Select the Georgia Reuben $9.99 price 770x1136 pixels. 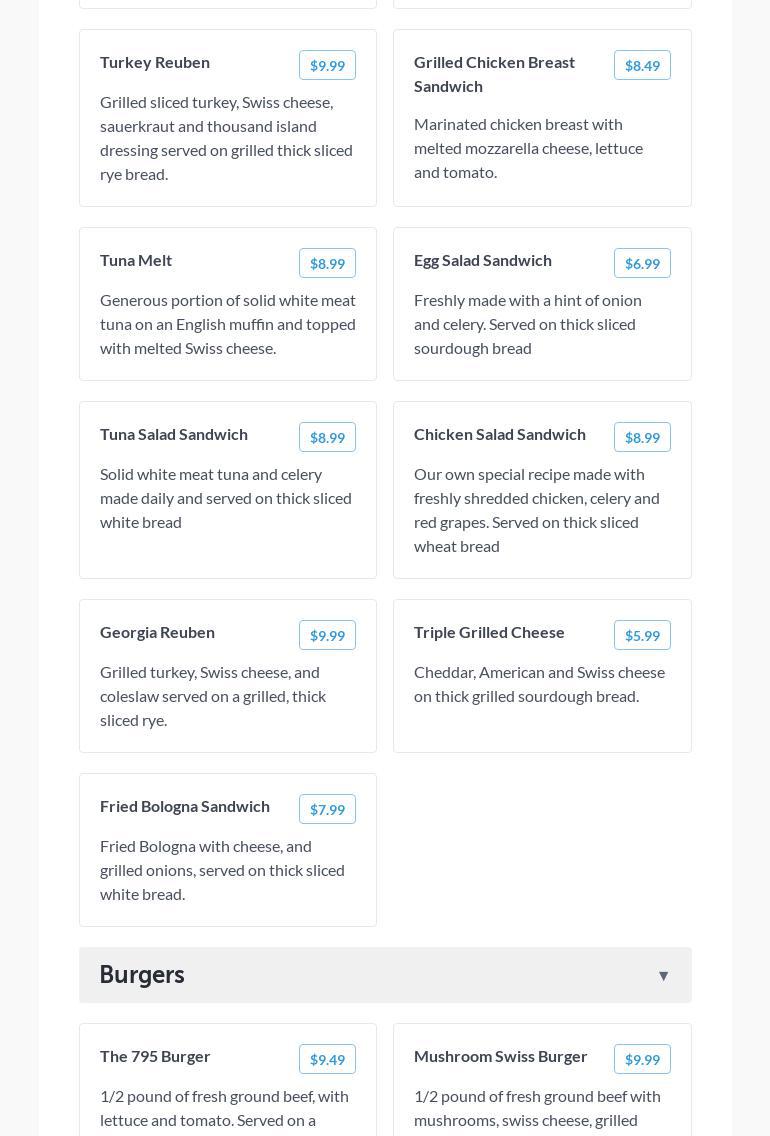(327, 635)
